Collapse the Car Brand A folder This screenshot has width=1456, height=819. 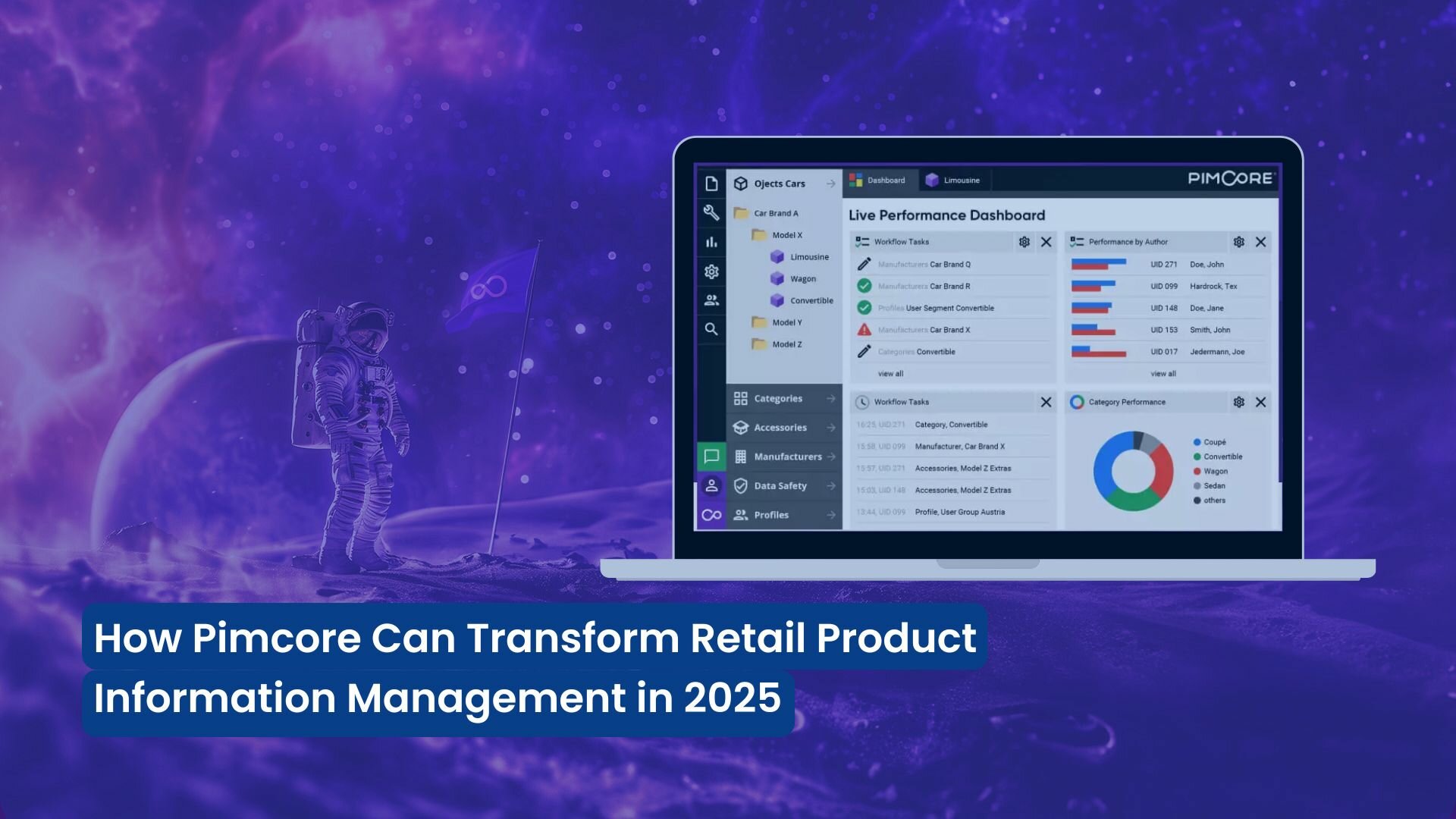[x=741, y=213]
